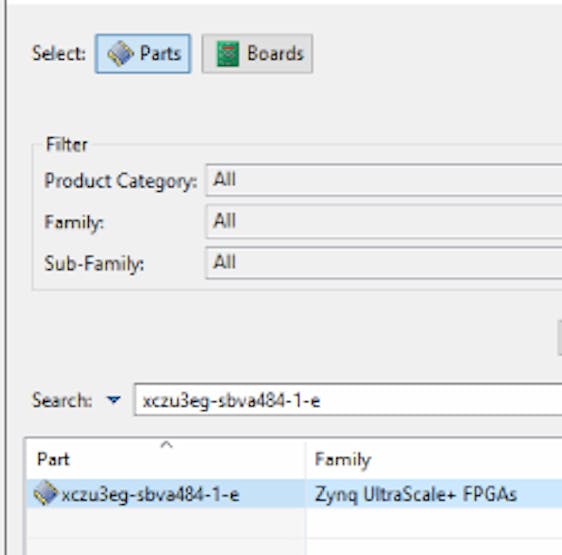Image resolution: width=562 pixels, height=555 pixels.
Task: Open the Product Category dropdown
Action: point(384,180)
